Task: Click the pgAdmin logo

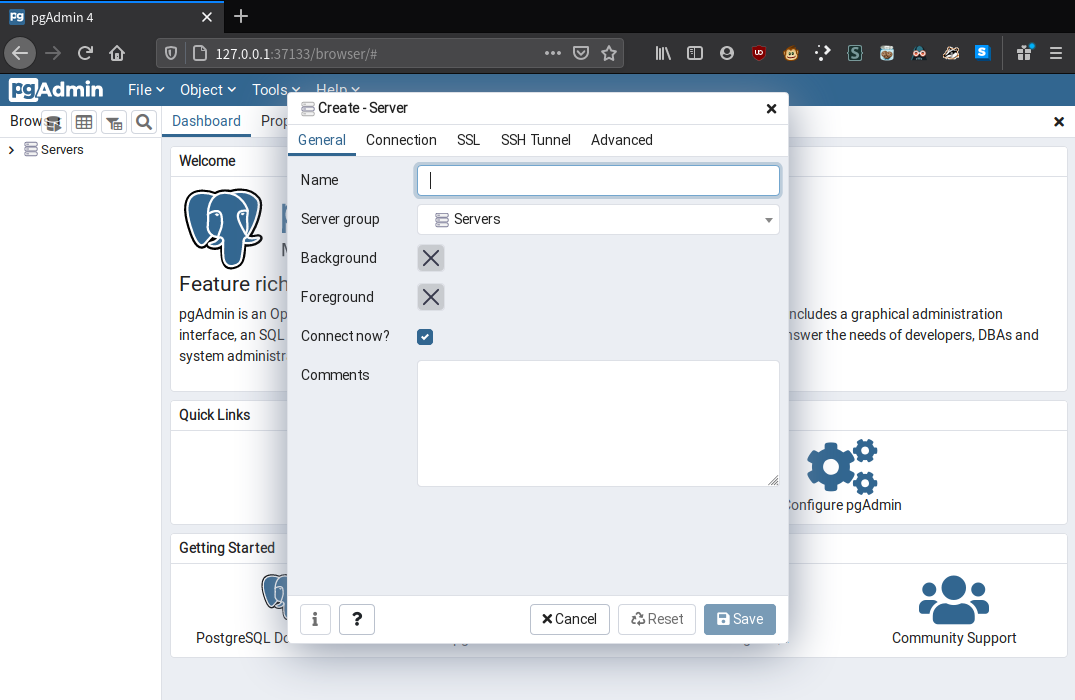Action: (56, 90)
